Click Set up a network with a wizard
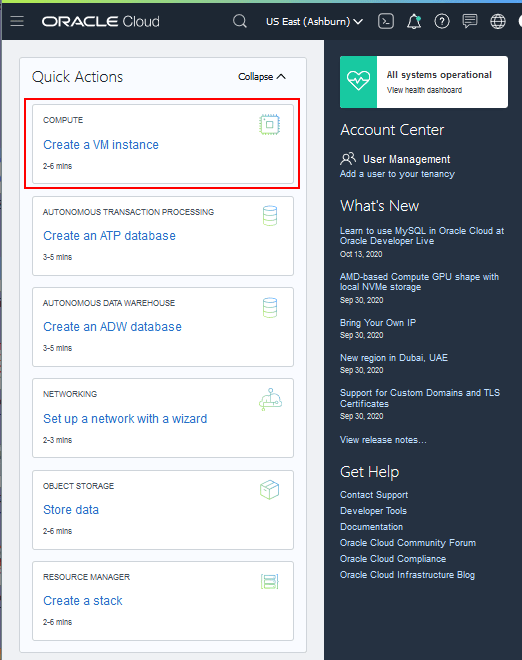 tap(125, 419)
